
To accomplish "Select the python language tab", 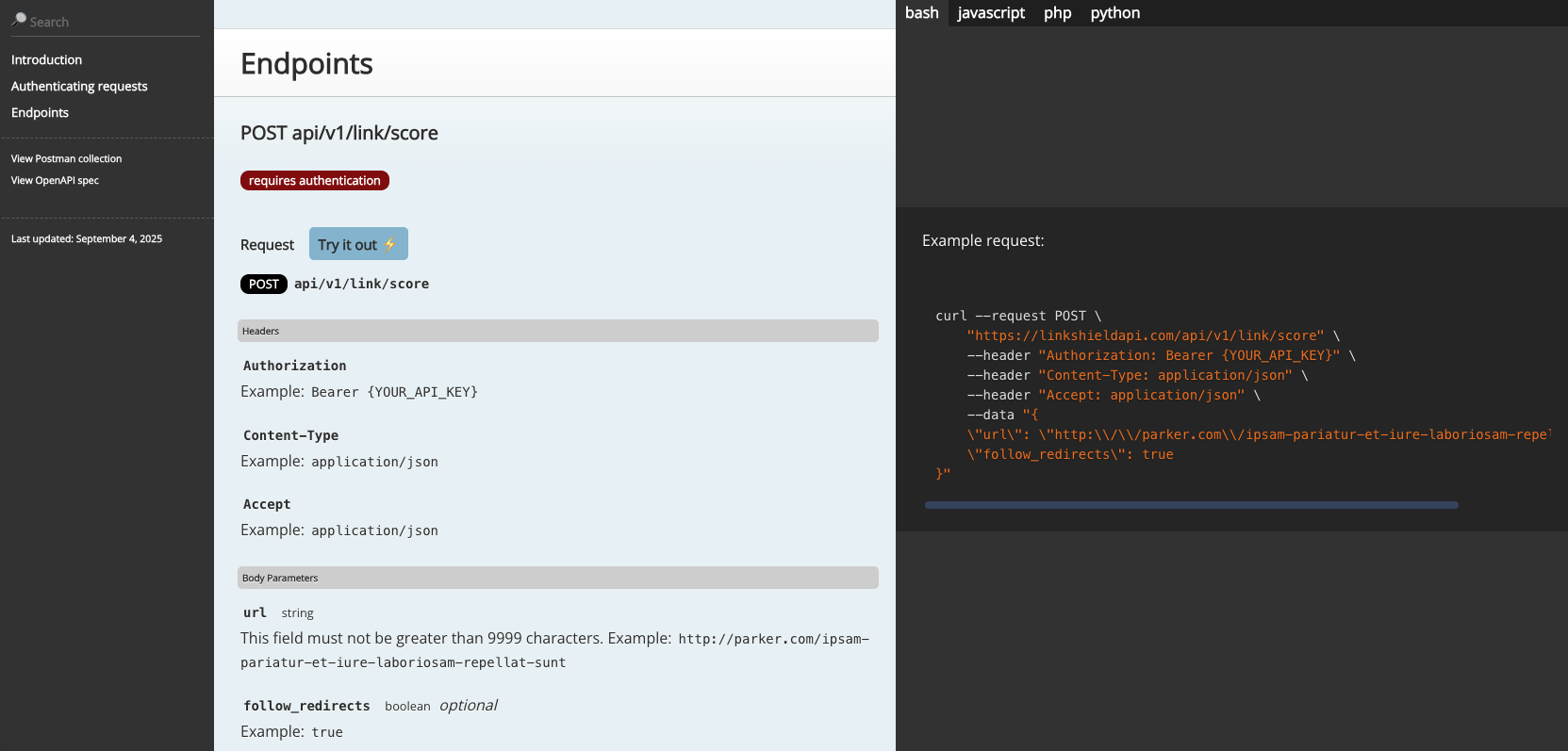I will coord(1114,13).
